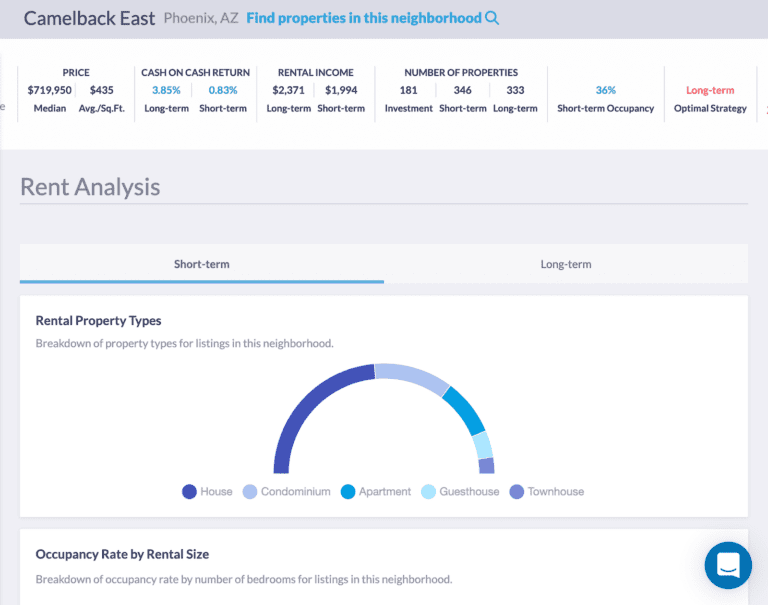The height and width of the screenshot is (605, 768).
Task: Click the search magnifier icon
Action: click(x=491, y=18)
